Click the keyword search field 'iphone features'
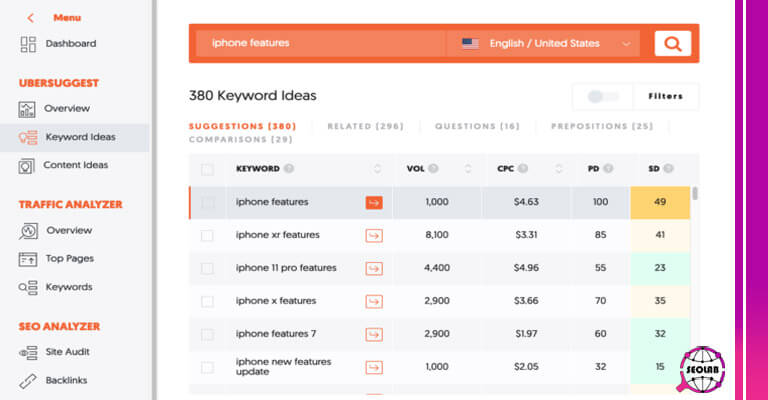This screenshot has width=768, height=400. (321, 44)
